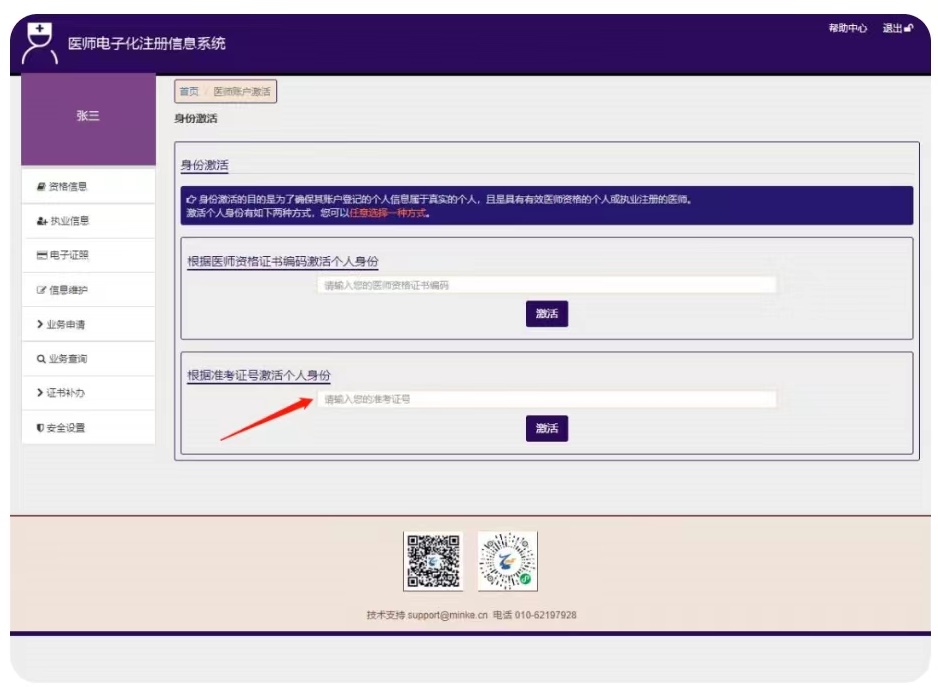Screen dimensions: 938x692
Task: Click the edit icon beside 信息维护
Action: coord(41,290)
